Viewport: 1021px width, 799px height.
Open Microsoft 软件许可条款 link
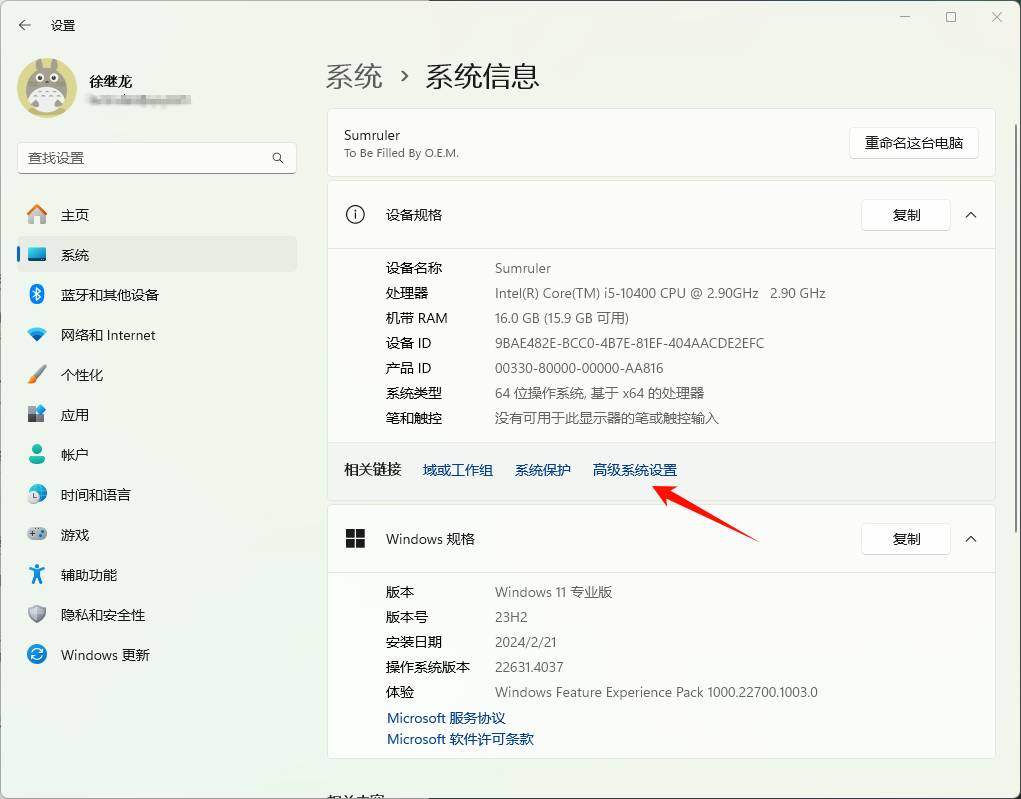pyautogui.click(x=460, y=740)
